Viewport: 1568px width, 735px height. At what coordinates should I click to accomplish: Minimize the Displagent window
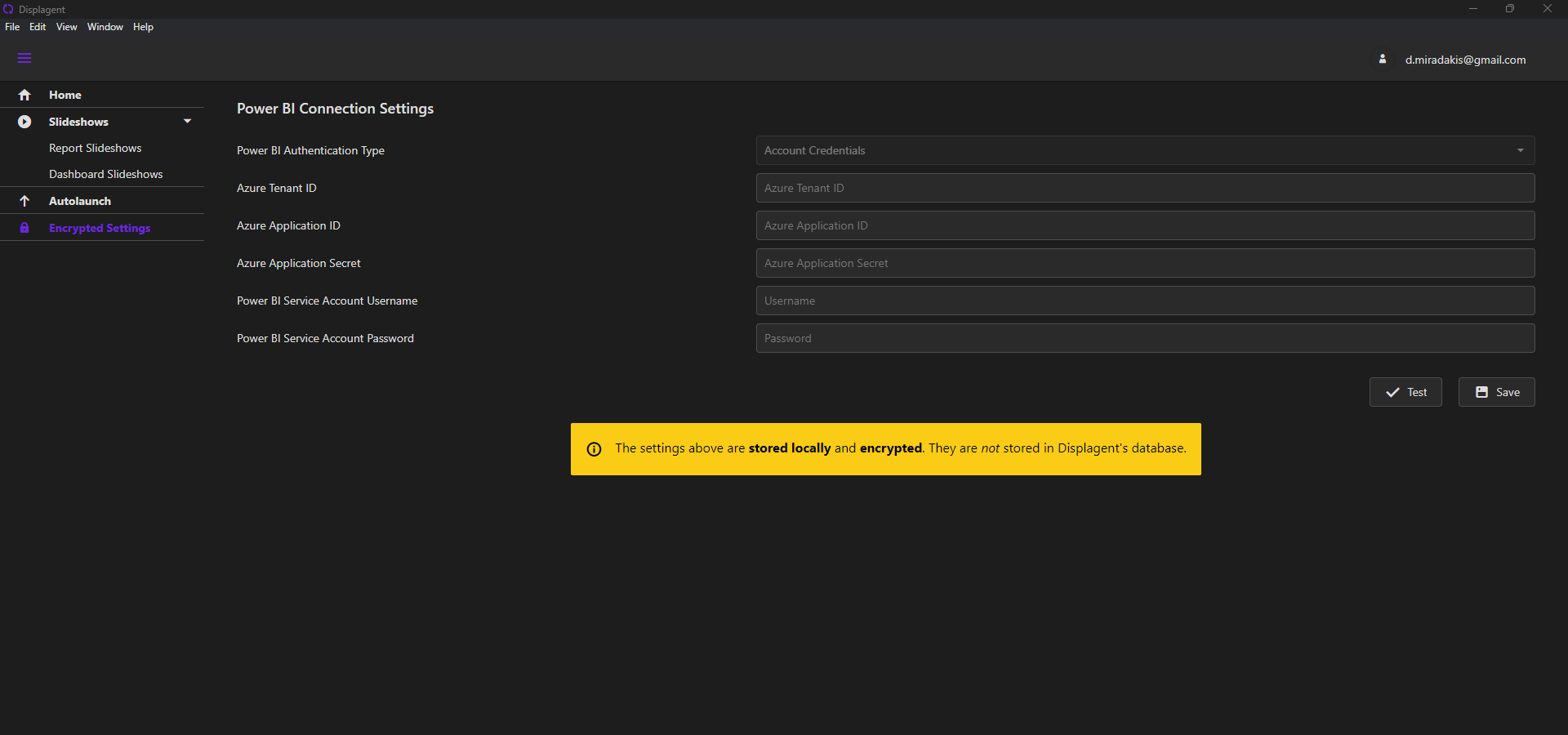pos(1473,9)
